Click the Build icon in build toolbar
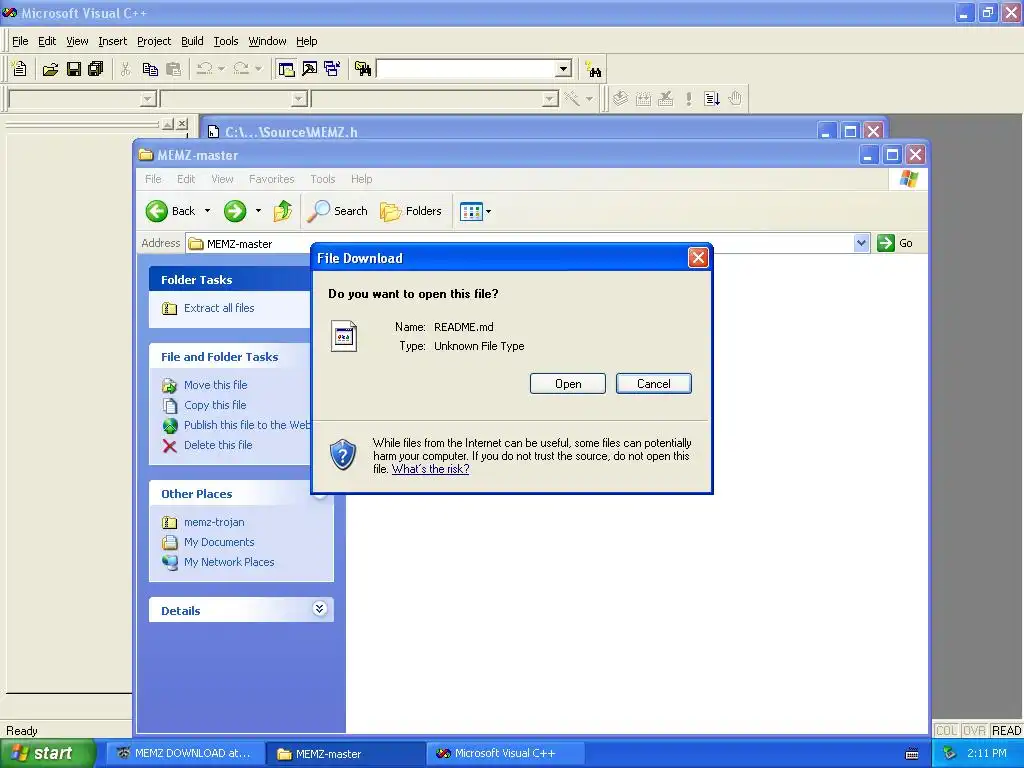 (x=643, y=99)
